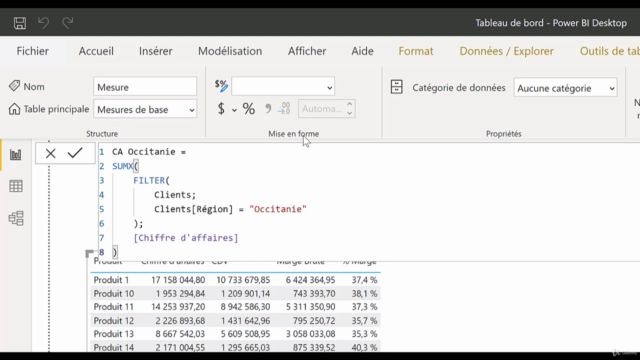The width and height of the screenshot is (640, 360).
Task: Click the 35,7 % margin cell
Action: pyautogui.click(x=364, y=321)
